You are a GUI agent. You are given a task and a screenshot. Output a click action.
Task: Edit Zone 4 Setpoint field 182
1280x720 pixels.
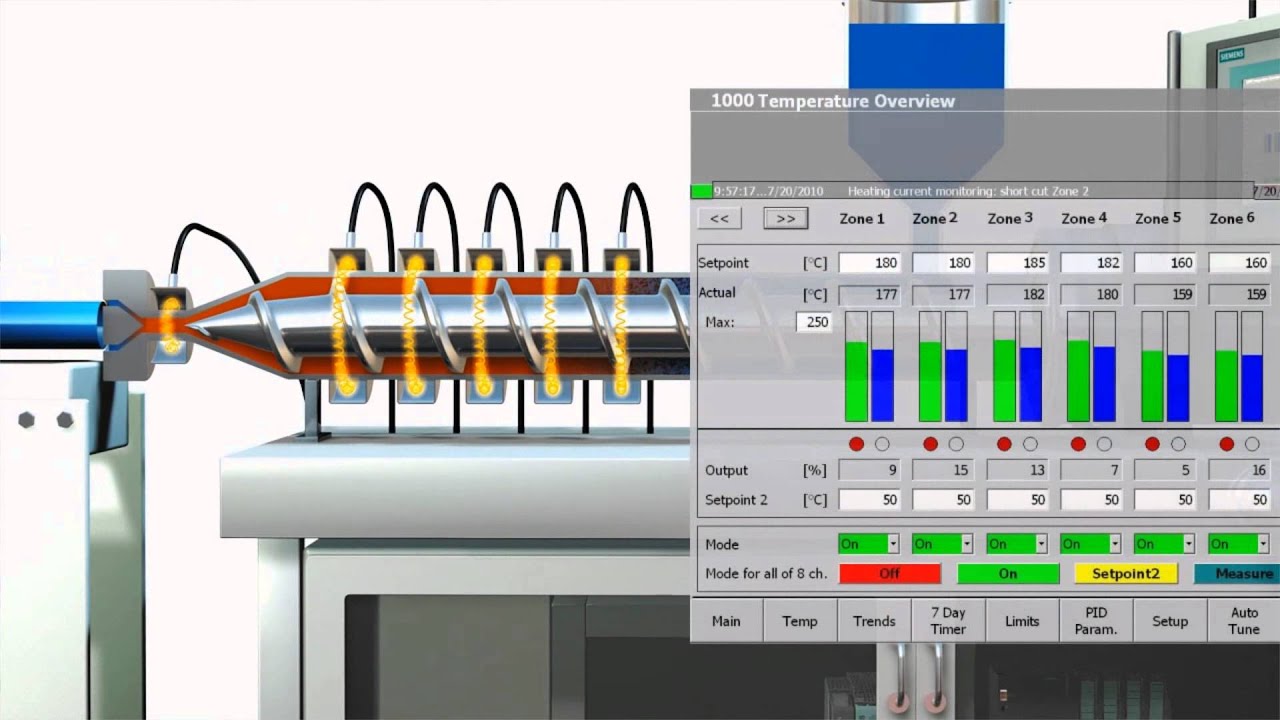click(x=1091, y=263)
